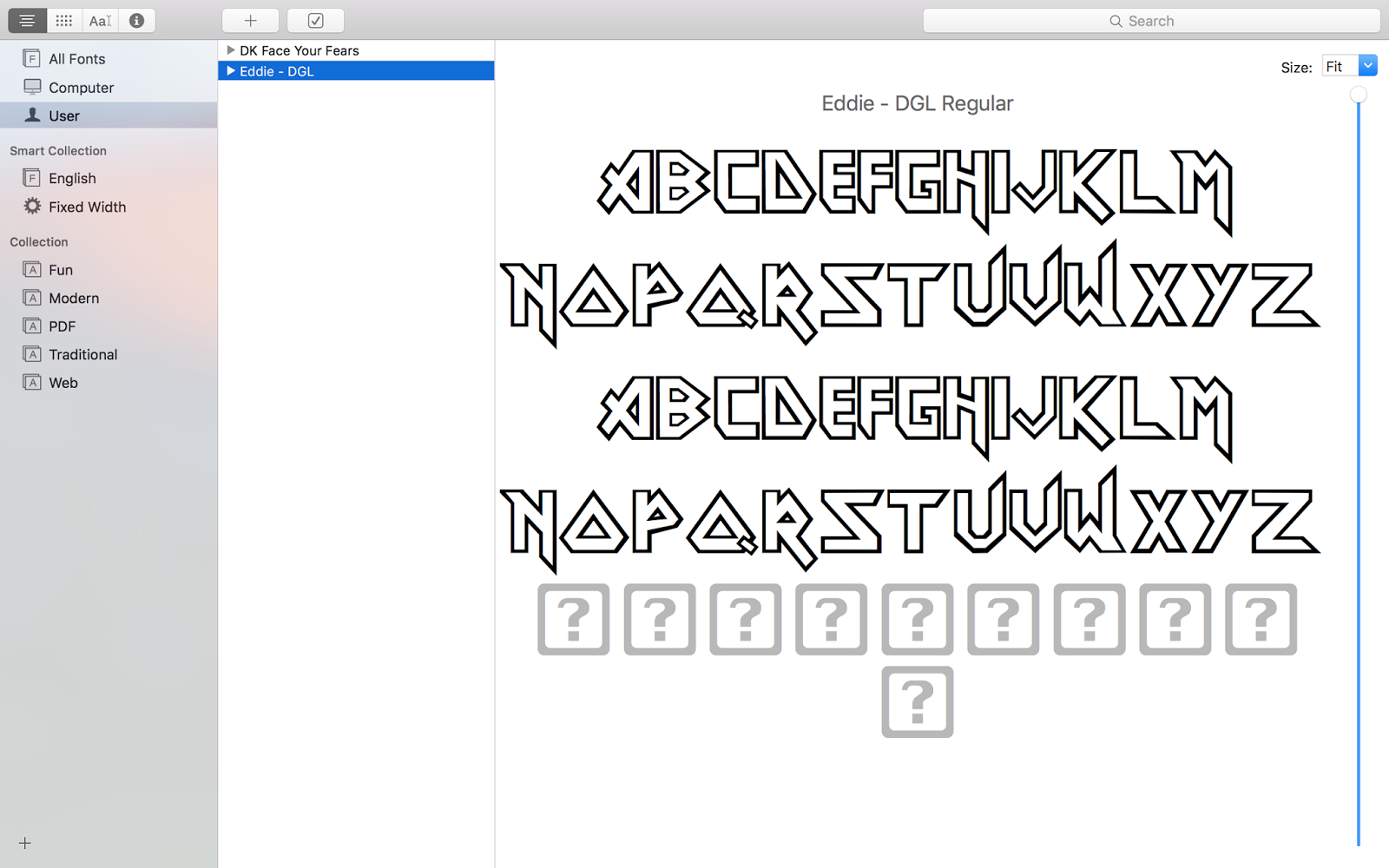
Task: Click the Fun collection icon
Action: (x=32, y=269)
